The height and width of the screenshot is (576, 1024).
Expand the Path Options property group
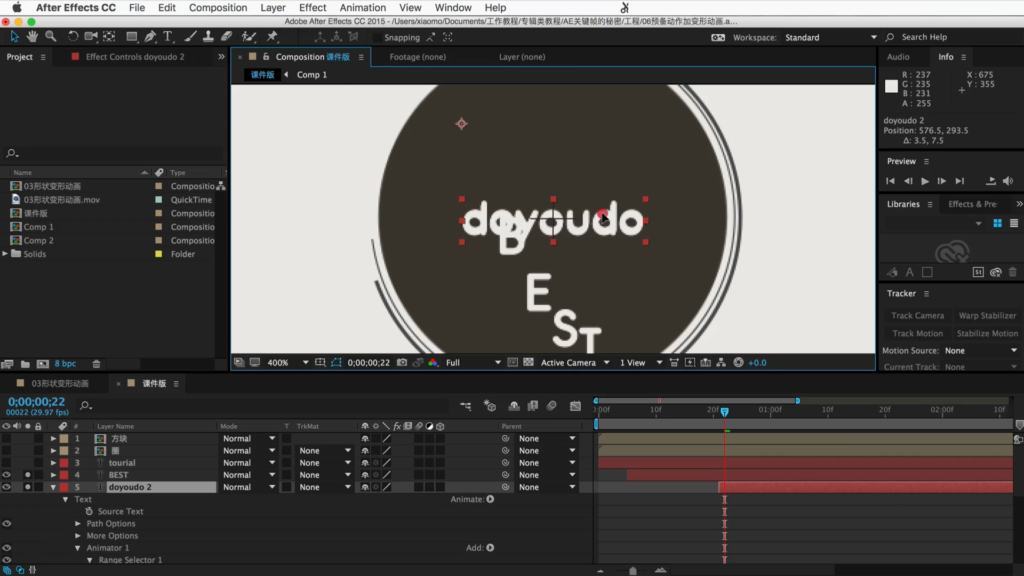pyautogui.click(x=78, y=524)
